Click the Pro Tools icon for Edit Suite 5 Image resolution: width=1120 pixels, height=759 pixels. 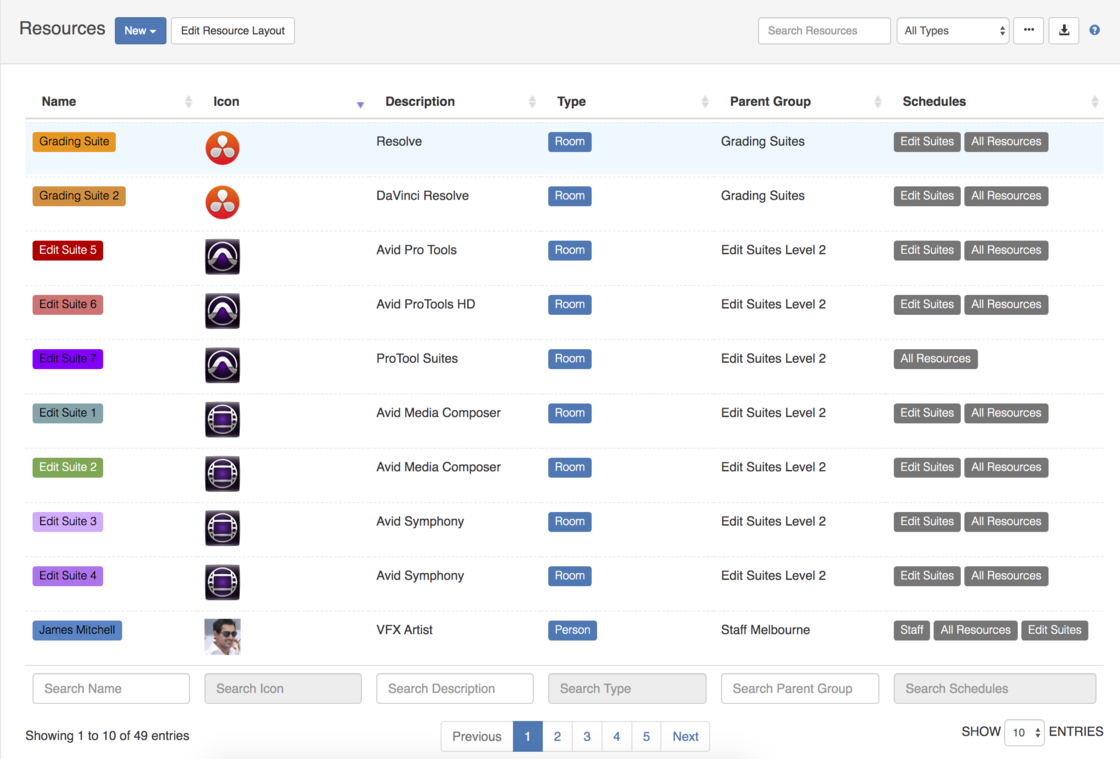pos(222,257)
